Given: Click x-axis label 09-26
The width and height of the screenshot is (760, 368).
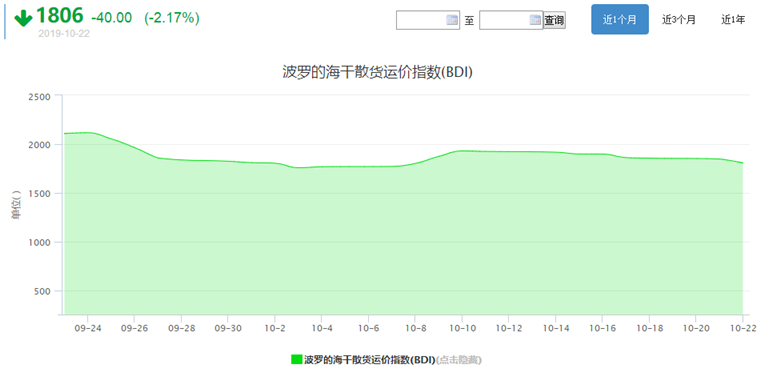Looking at the screenshot, I should 134,328.
